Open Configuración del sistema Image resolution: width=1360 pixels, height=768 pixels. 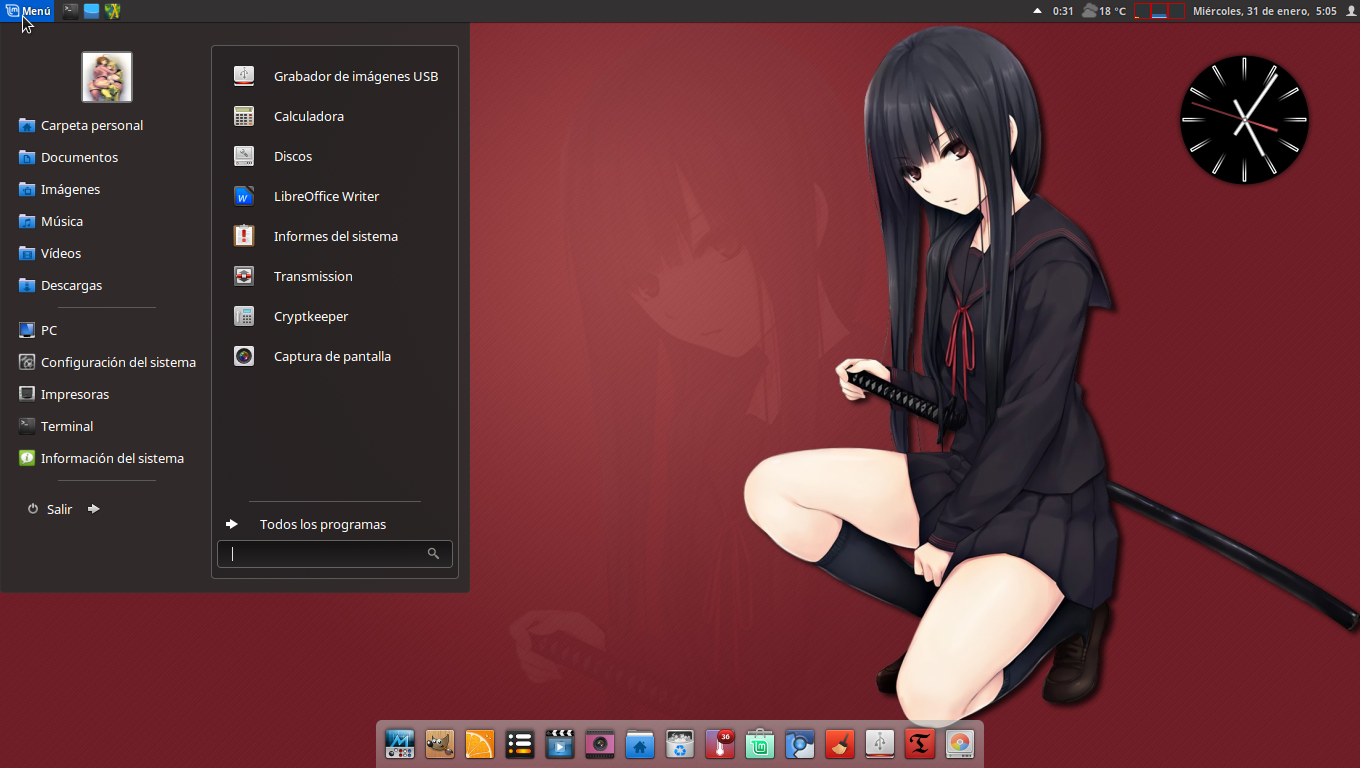point(107,362)
